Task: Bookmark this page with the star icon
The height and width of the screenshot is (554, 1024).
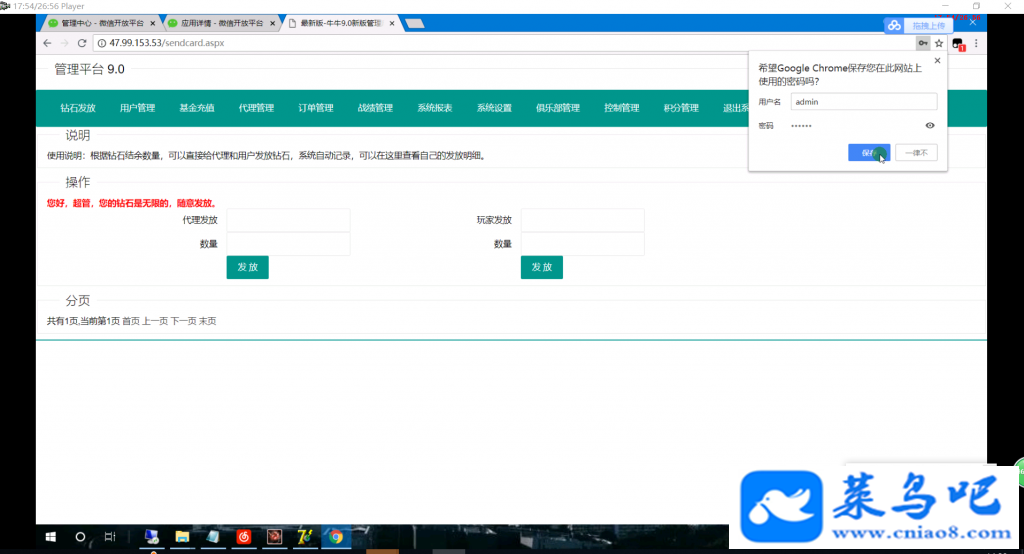Action: 939,43
